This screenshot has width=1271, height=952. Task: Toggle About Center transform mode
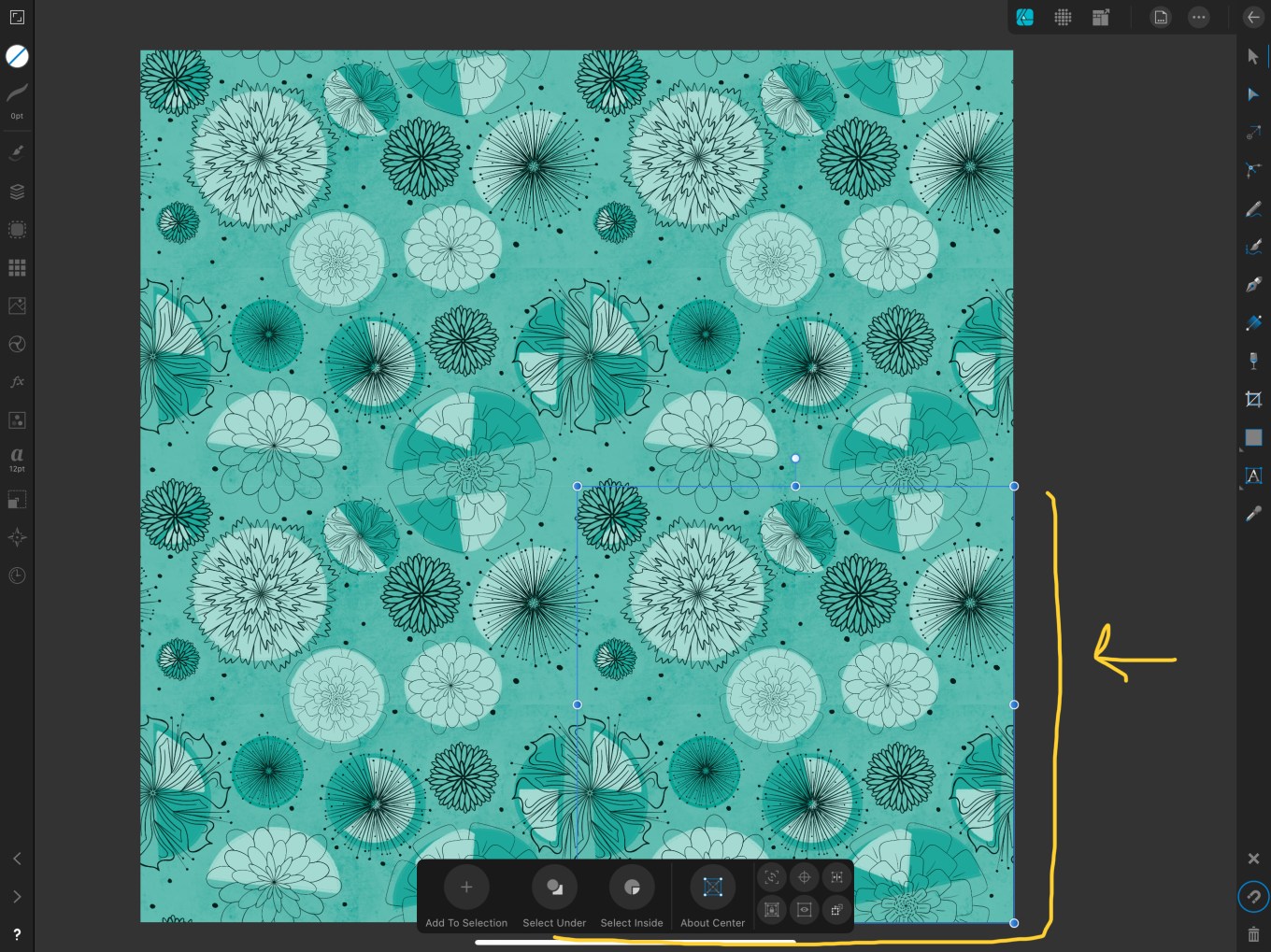point(712,888)
